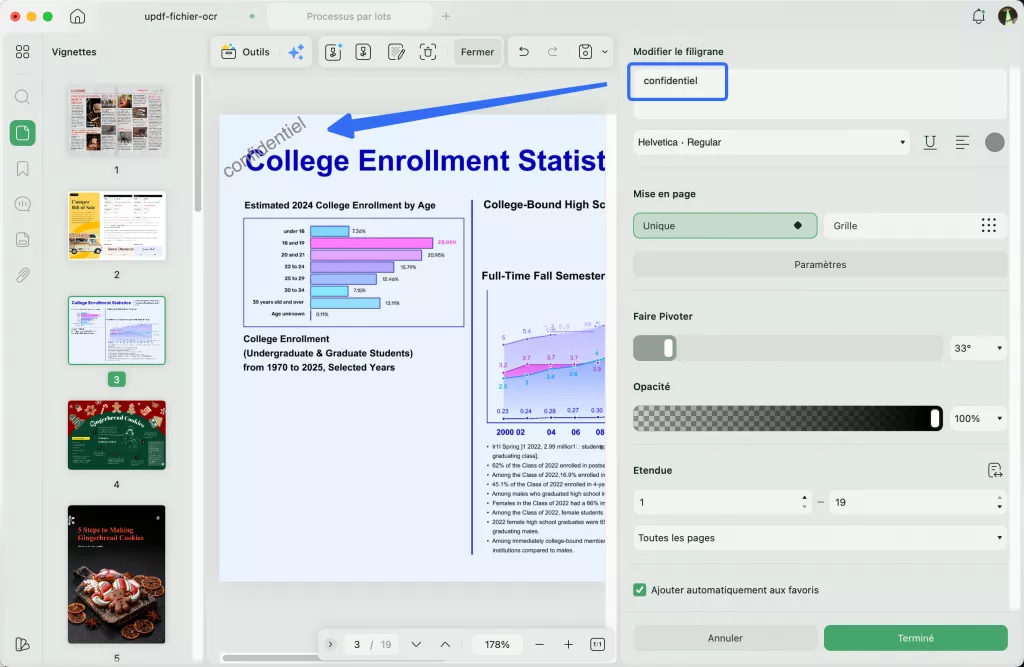1024x667 pixels.
Task: Select the page thumbnails panel icon
Action: click(22, 133)
